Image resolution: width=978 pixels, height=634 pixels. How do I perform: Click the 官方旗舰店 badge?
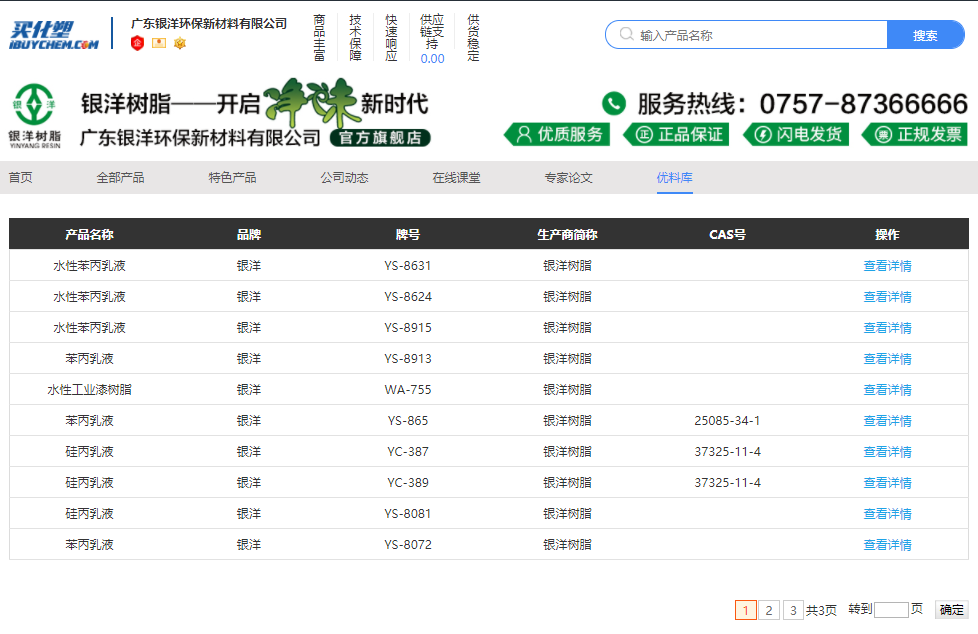380,138
